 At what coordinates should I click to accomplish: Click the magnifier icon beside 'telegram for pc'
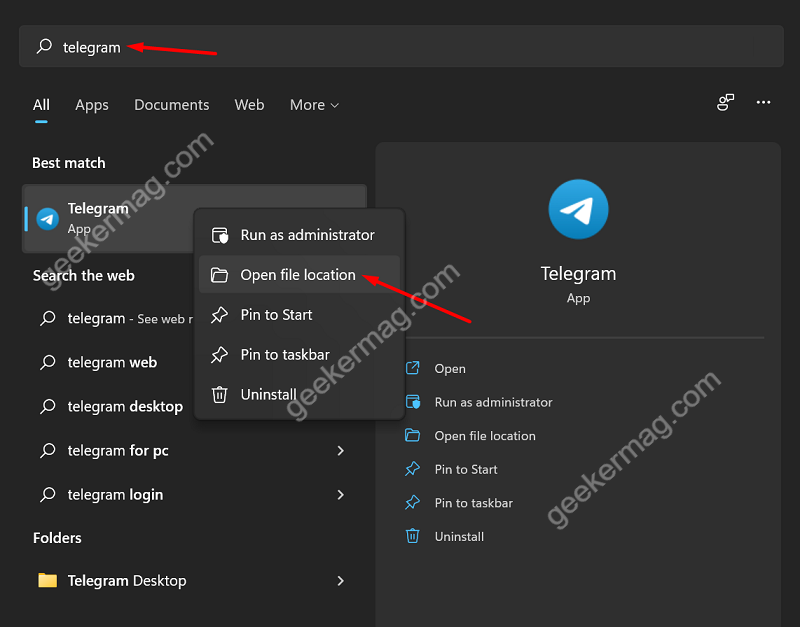(x=48, y=450)
